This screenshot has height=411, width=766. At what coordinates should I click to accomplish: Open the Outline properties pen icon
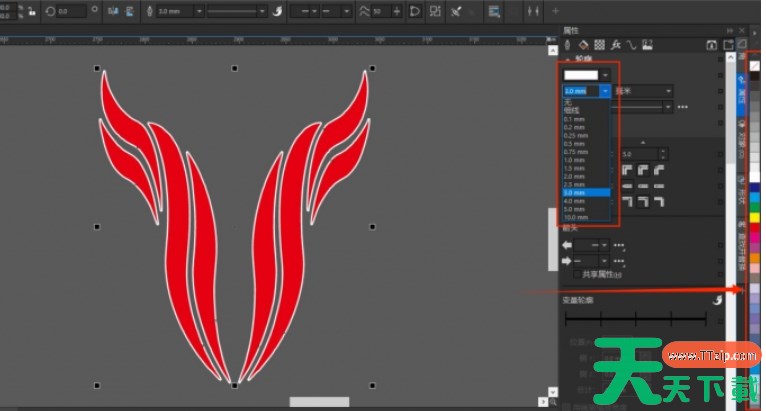pos(568,45)
